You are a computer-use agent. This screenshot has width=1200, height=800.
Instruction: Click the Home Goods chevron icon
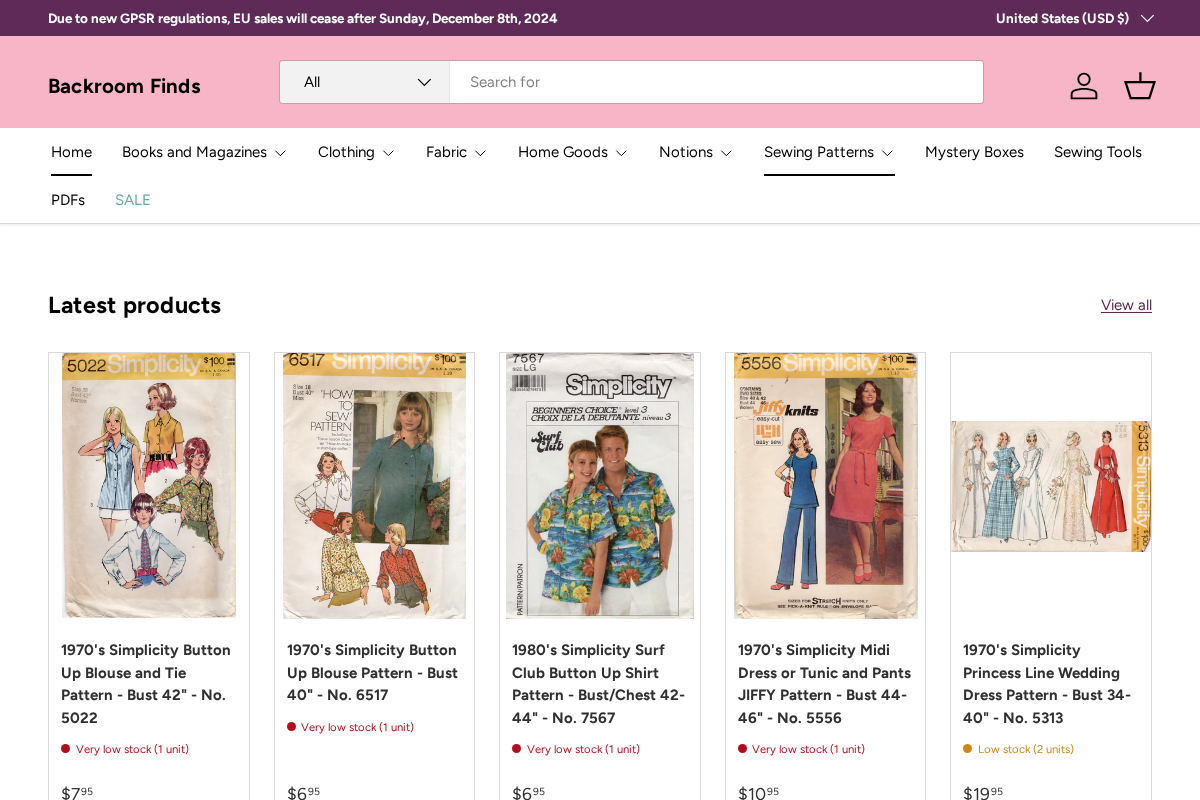(x=622, y=152)
